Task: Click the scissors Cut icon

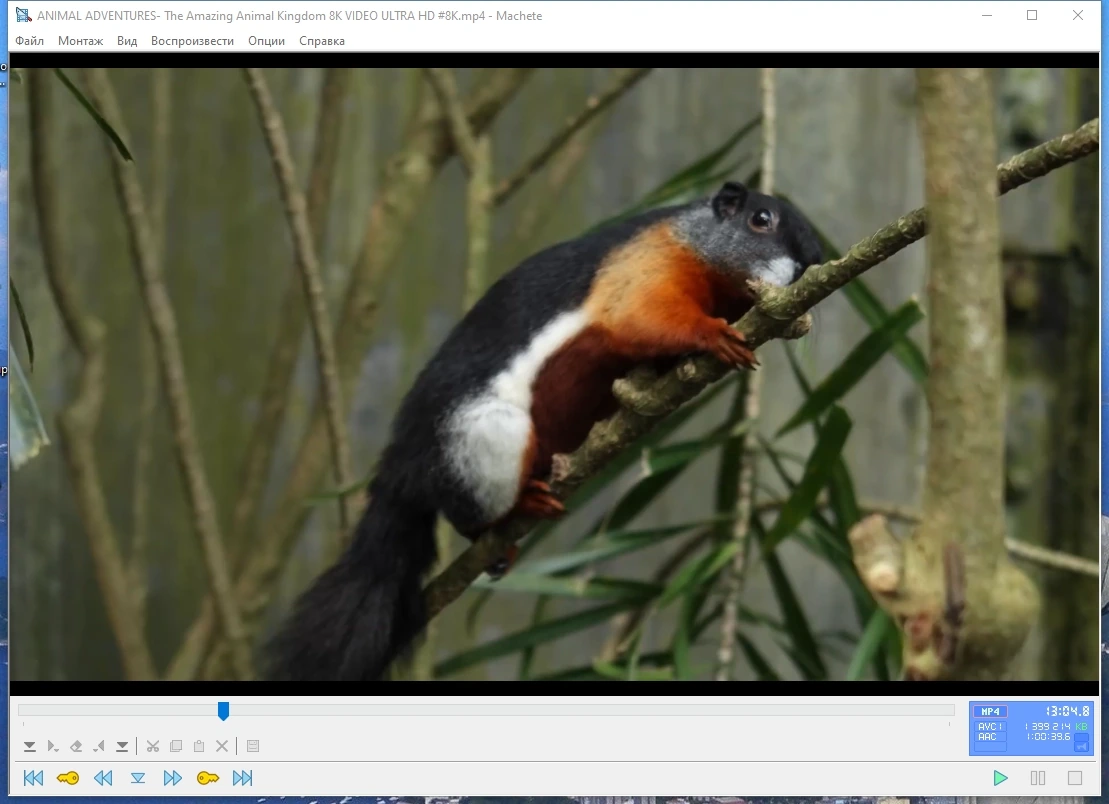Action: 153,746
